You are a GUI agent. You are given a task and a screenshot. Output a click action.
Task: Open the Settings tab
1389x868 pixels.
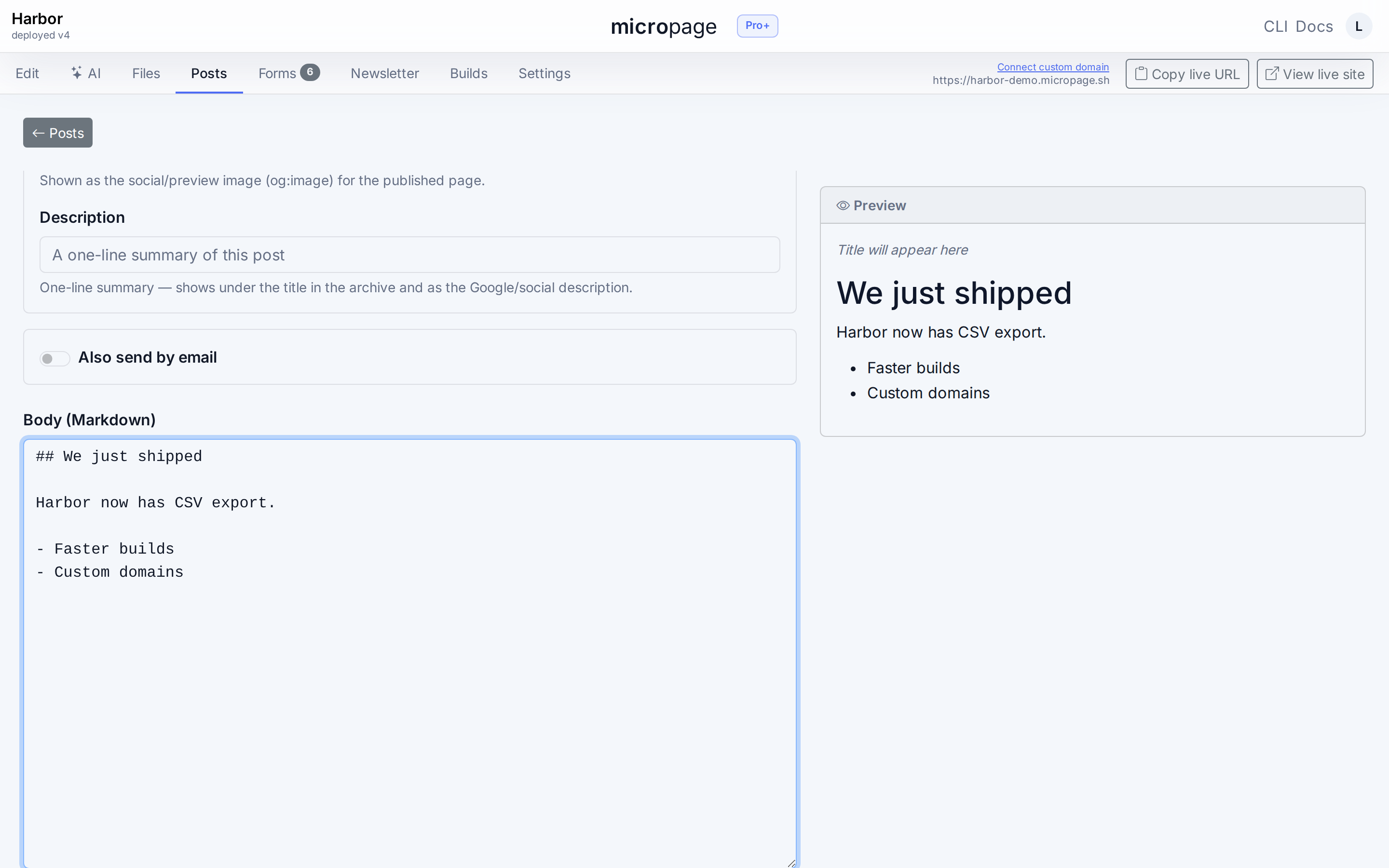pos(544,73)
